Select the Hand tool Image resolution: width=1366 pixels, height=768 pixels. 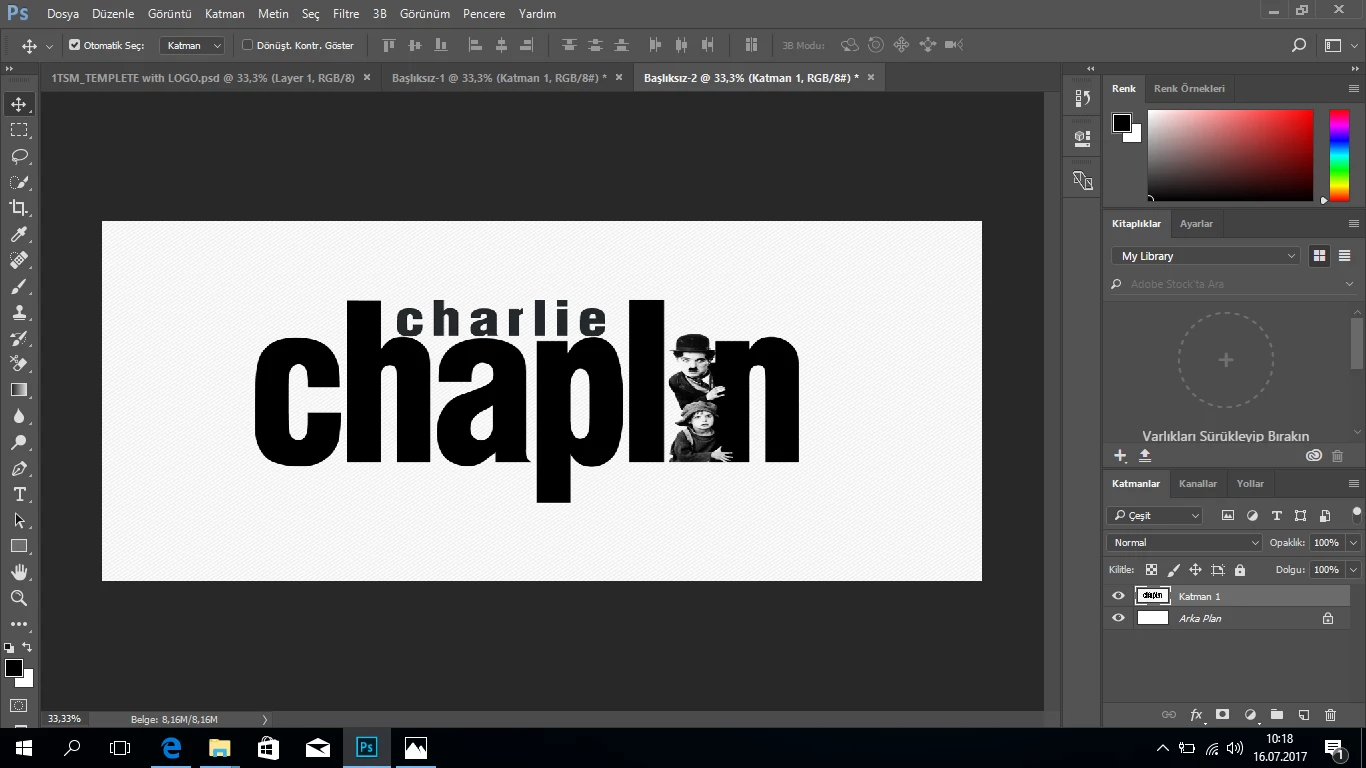[18, 572]
